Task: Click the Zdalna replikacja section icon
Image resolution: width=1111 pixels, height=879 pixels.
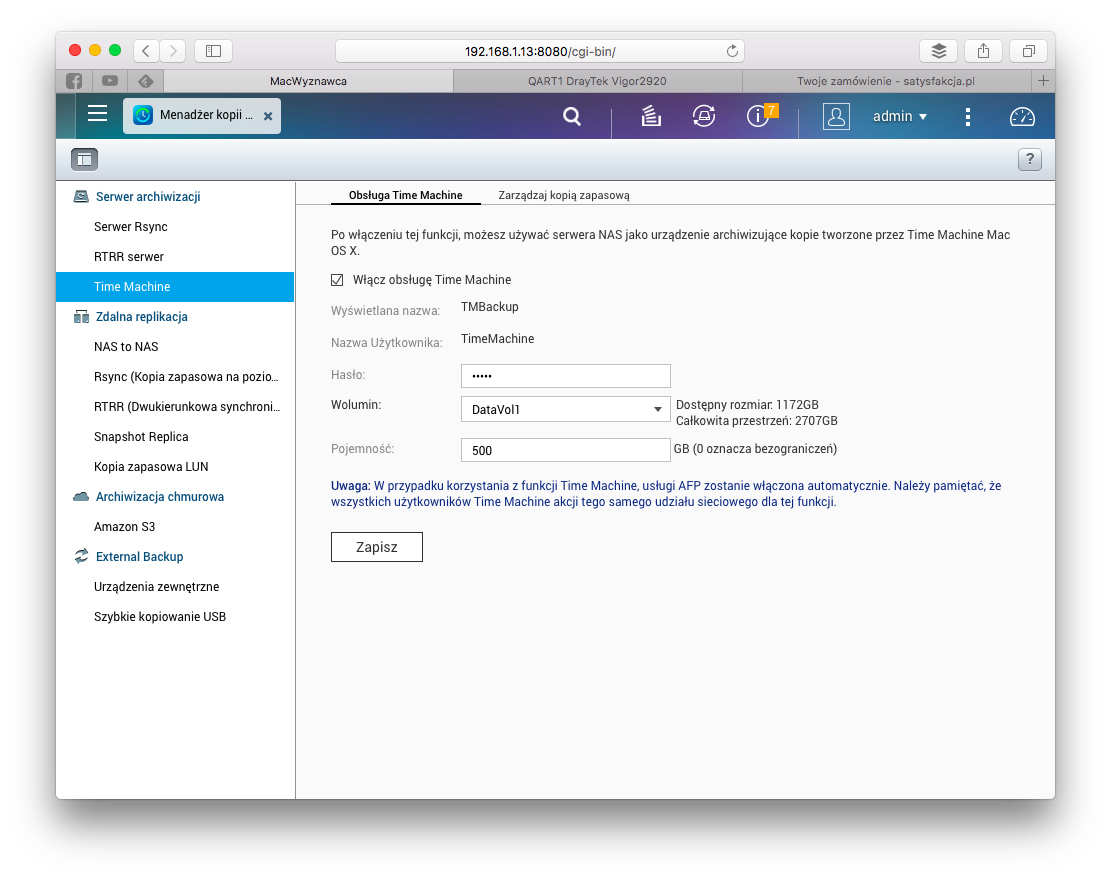Action: 81,317
